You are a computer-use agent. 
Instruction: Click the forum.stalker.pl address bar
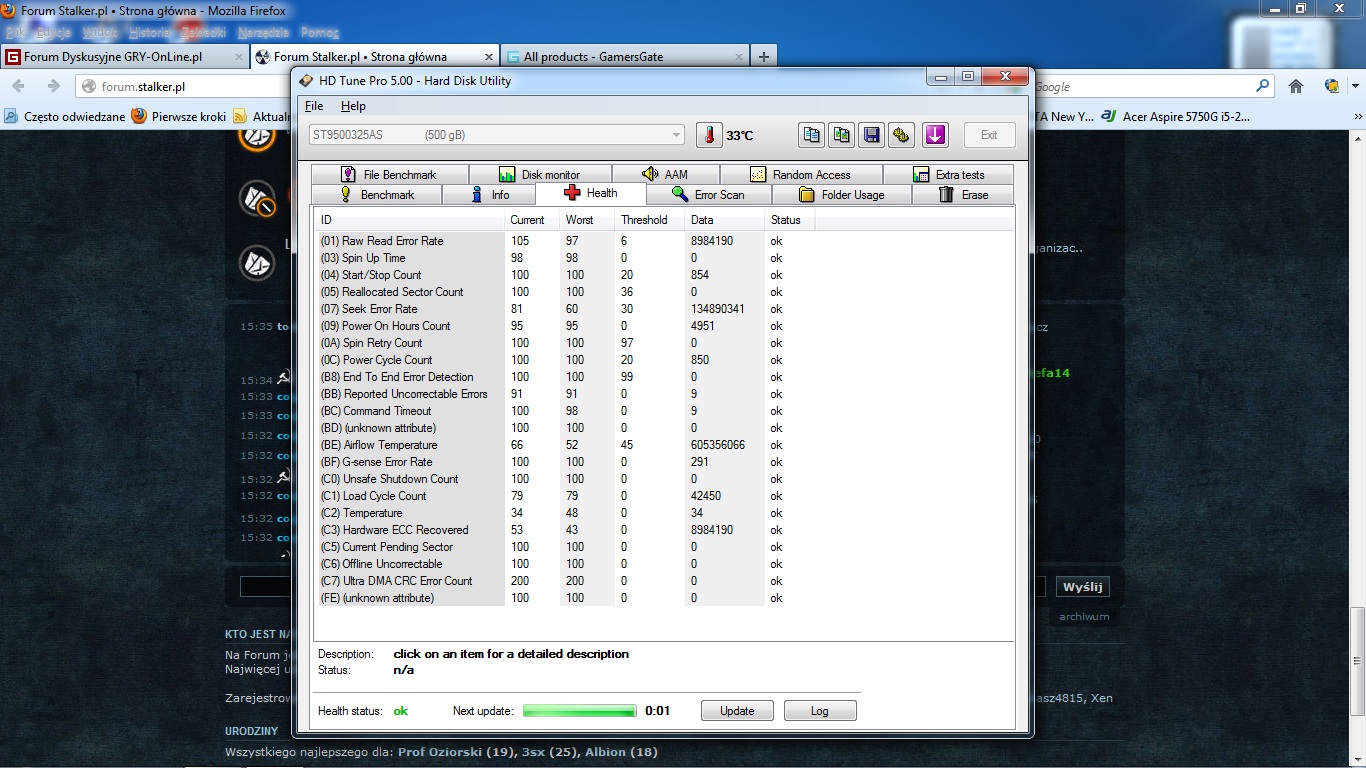point(185,87)
